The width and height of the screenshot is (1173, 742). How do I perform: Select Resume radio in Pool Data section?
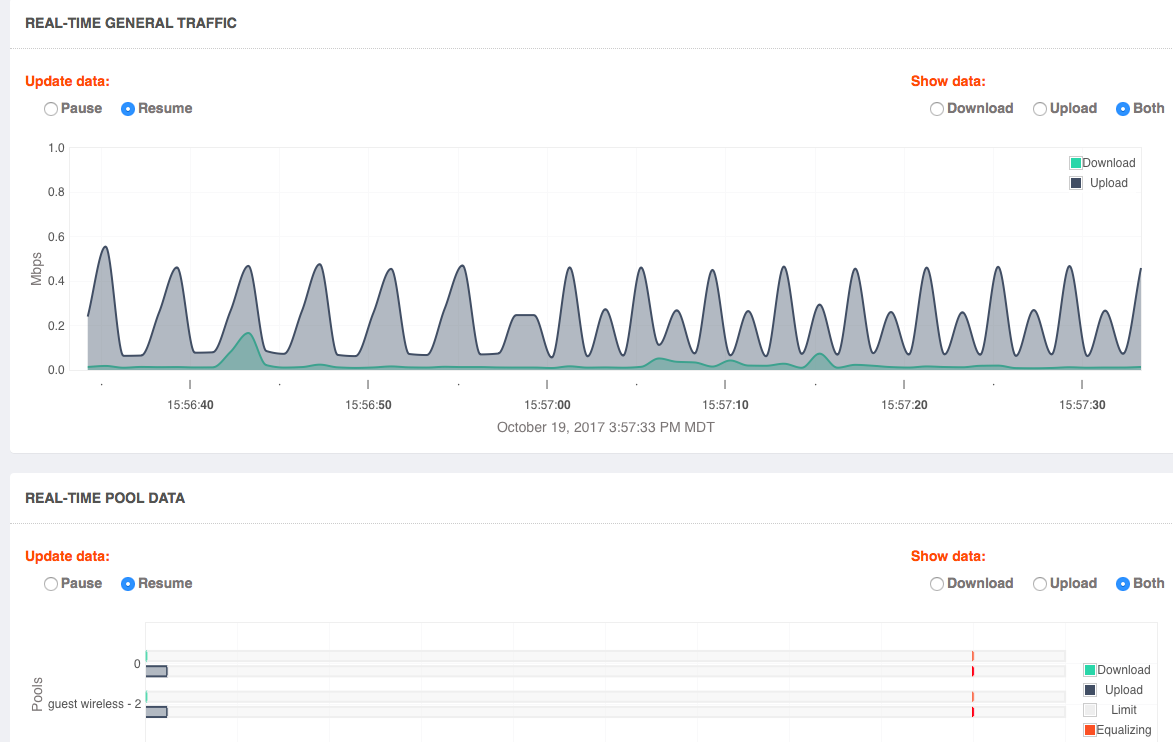click(x=128, y=584)
